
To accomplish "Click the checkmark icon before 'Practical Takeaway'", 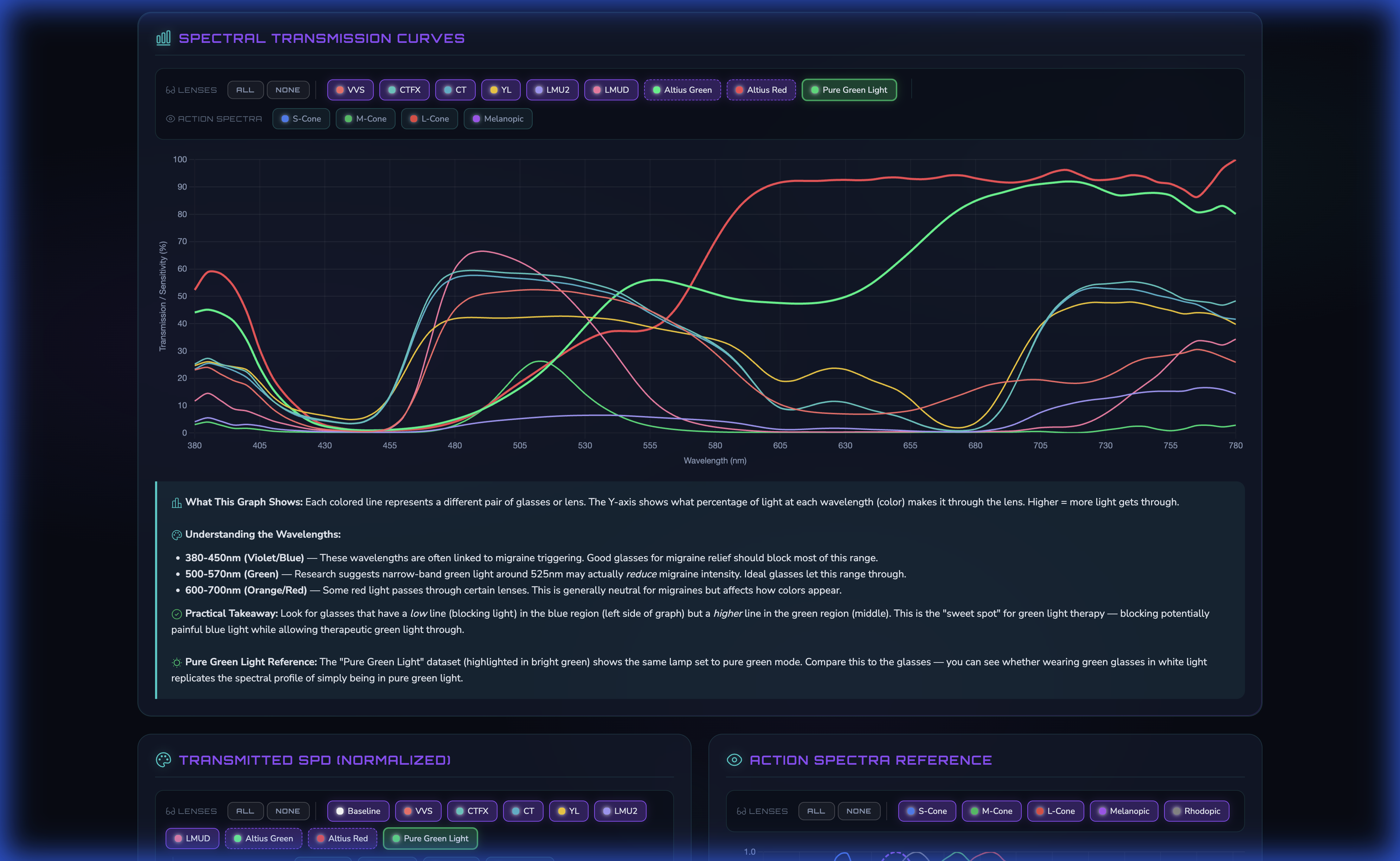I will click(x=176, y=614).
